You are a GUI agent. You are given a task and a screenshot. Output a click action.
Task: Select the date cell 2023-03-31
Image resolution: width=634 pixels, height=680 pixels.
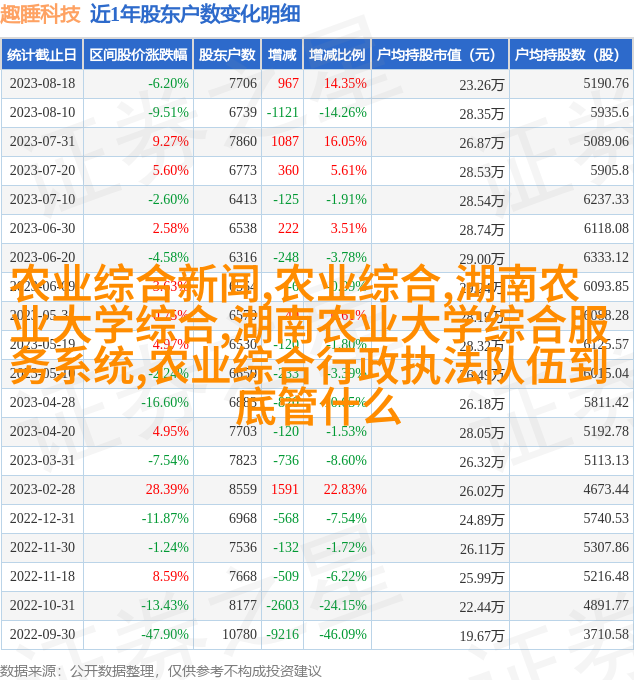[42, 460]
